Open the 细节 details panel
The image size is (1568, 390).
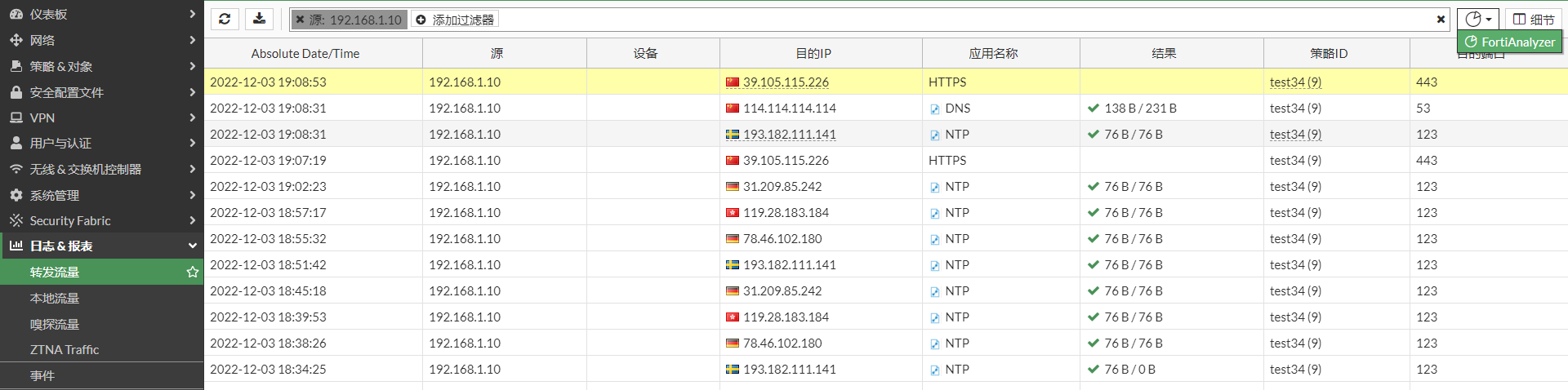1533,19
